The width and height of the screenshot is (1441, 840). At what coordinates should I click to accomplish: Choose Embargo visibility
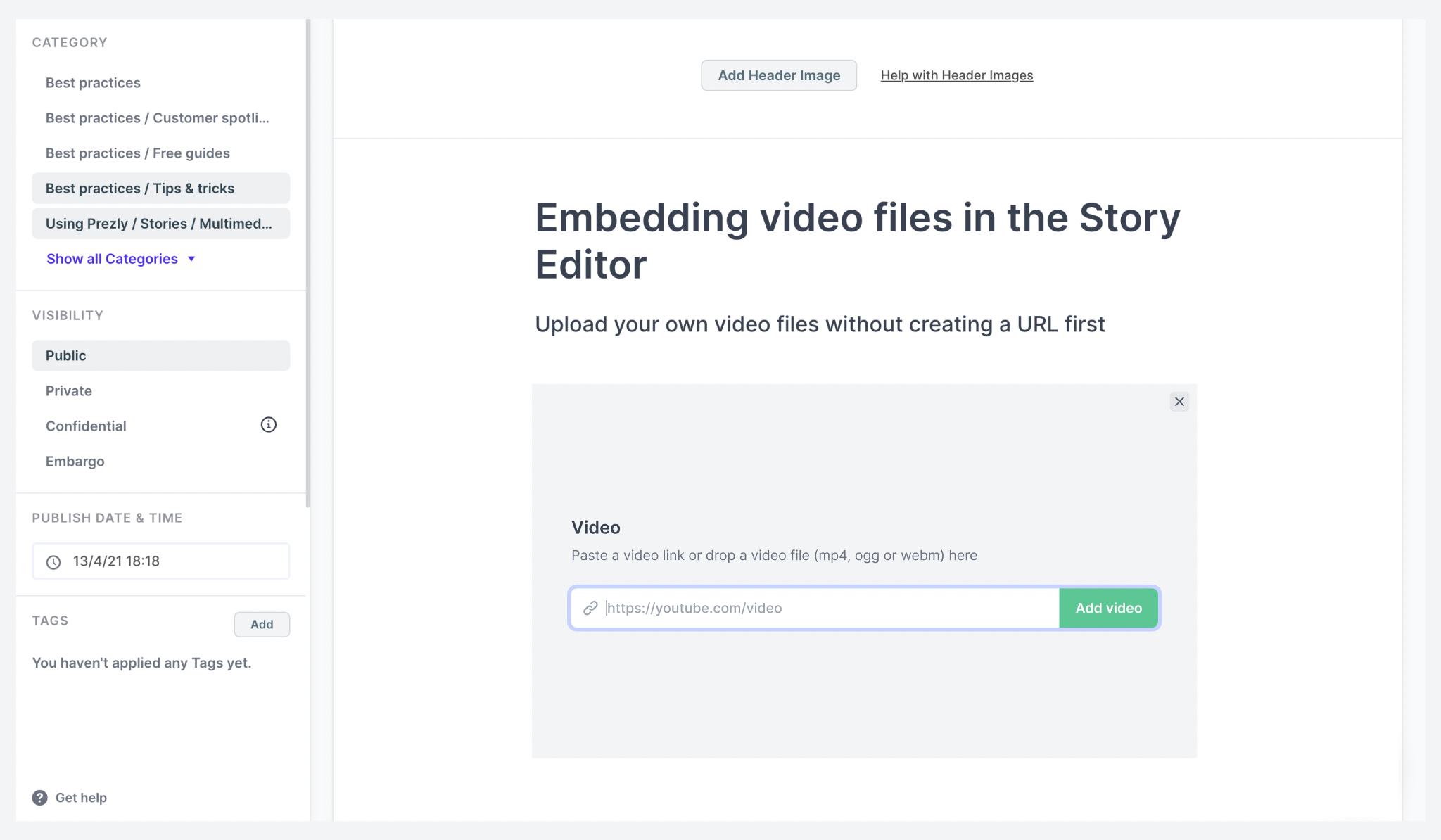[x=160, y=462]
